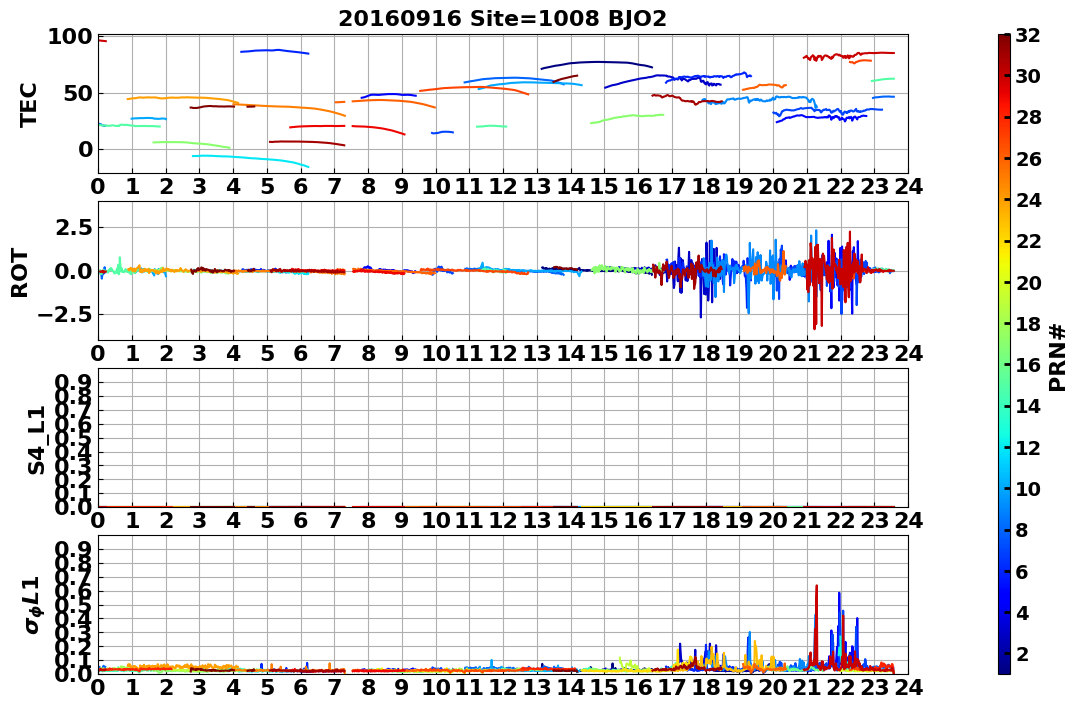Click colorbar tick value 4

tap(1022, 612)
